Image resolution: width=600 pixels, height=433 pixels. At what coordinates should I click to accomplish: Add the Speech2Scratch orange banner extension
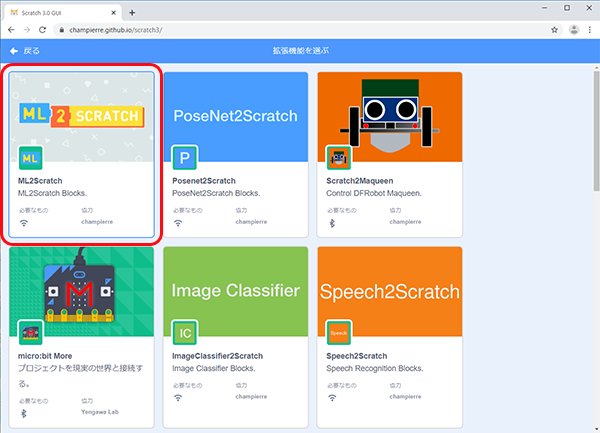(389, 291)
